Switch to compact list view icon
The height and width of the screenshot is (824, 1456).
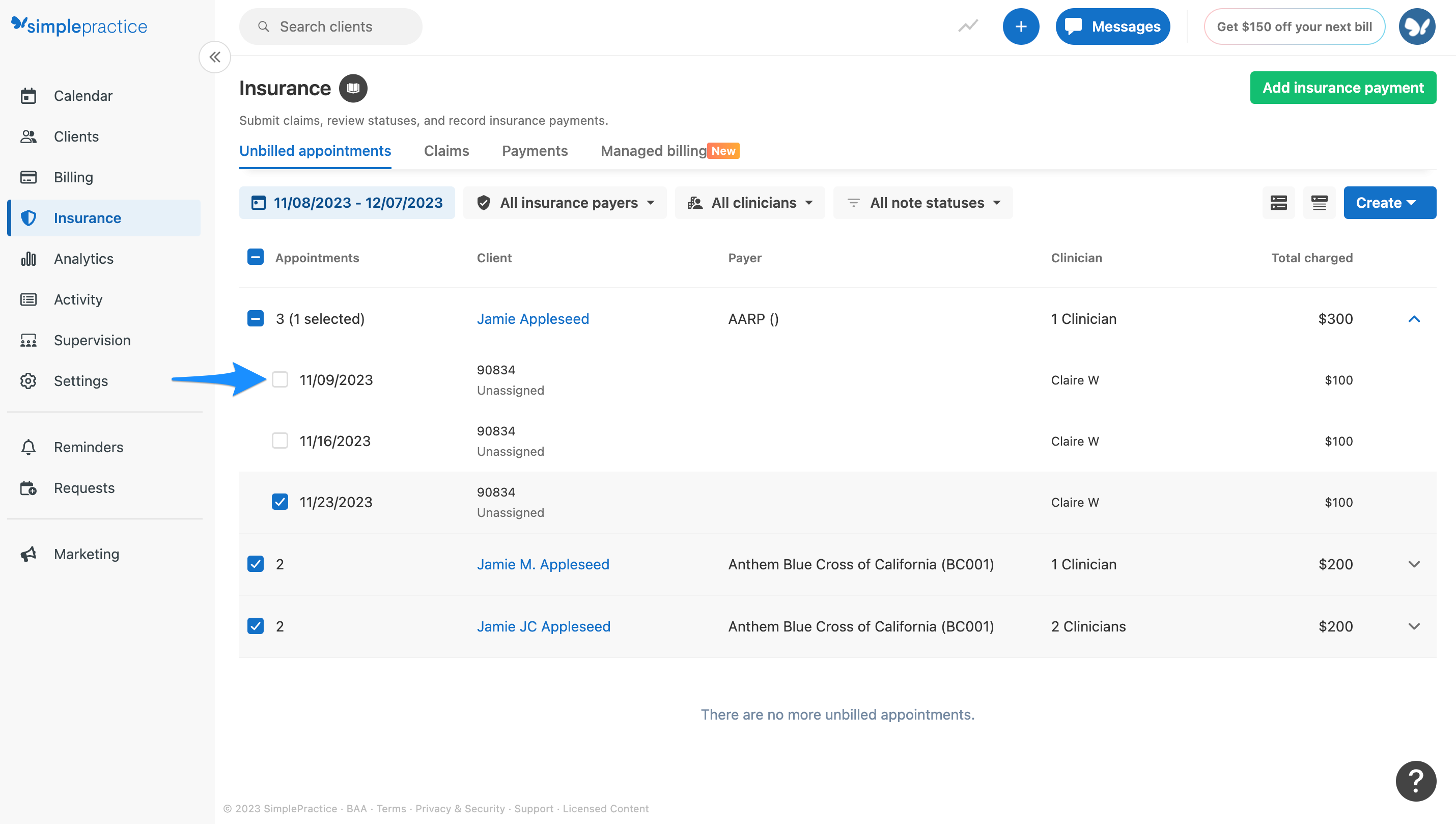(x=1319, y=203)
